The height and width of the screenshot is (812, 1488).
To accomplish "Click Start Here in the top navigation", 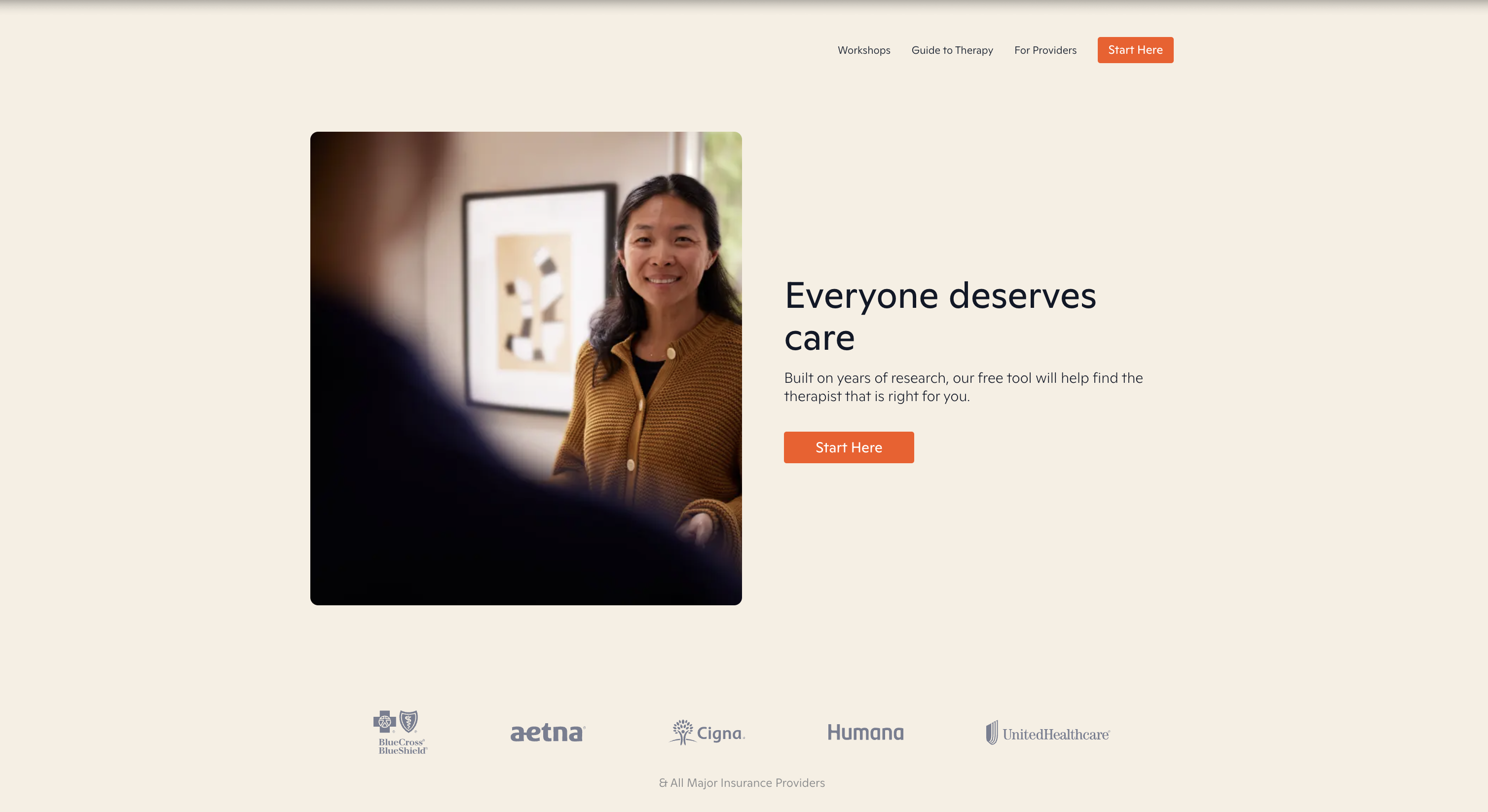I will tap(1135, 50).
